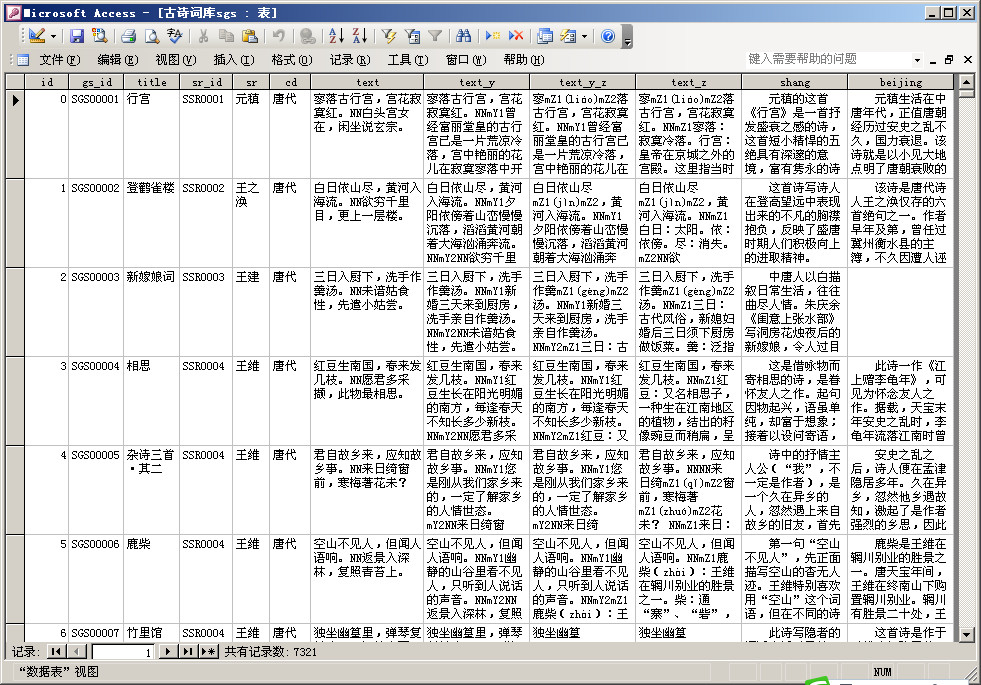Open the help question dropdown arrow
Viewport: 981px width, 685px height.
coord(917,60)
